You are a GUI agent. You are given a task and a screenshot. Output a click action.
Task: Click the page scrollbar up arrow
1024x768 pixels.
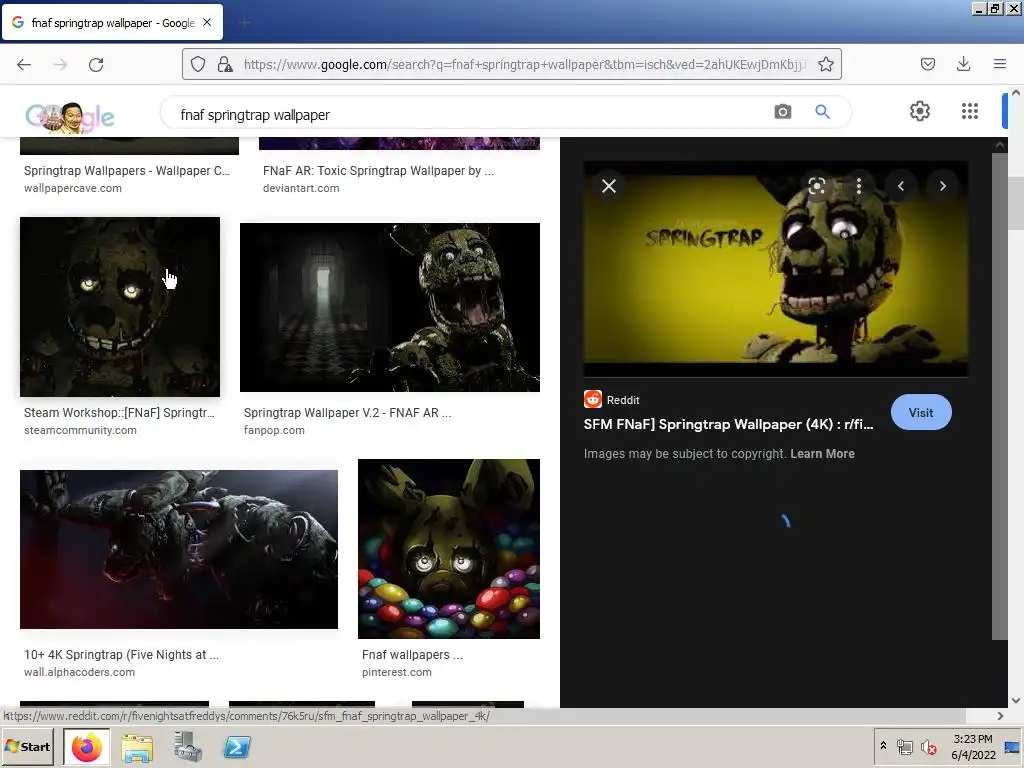point(1016,93)
